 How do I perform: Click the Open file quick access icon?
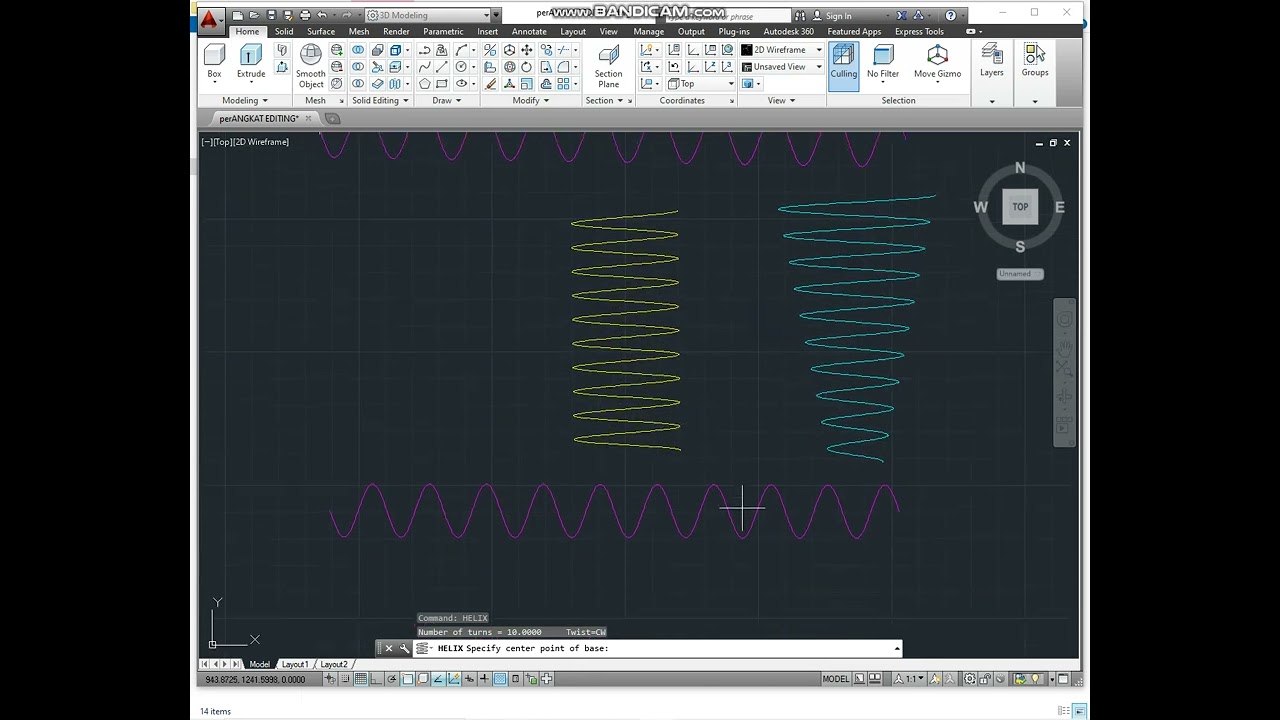pyautogui.click(x=254, y=15)
